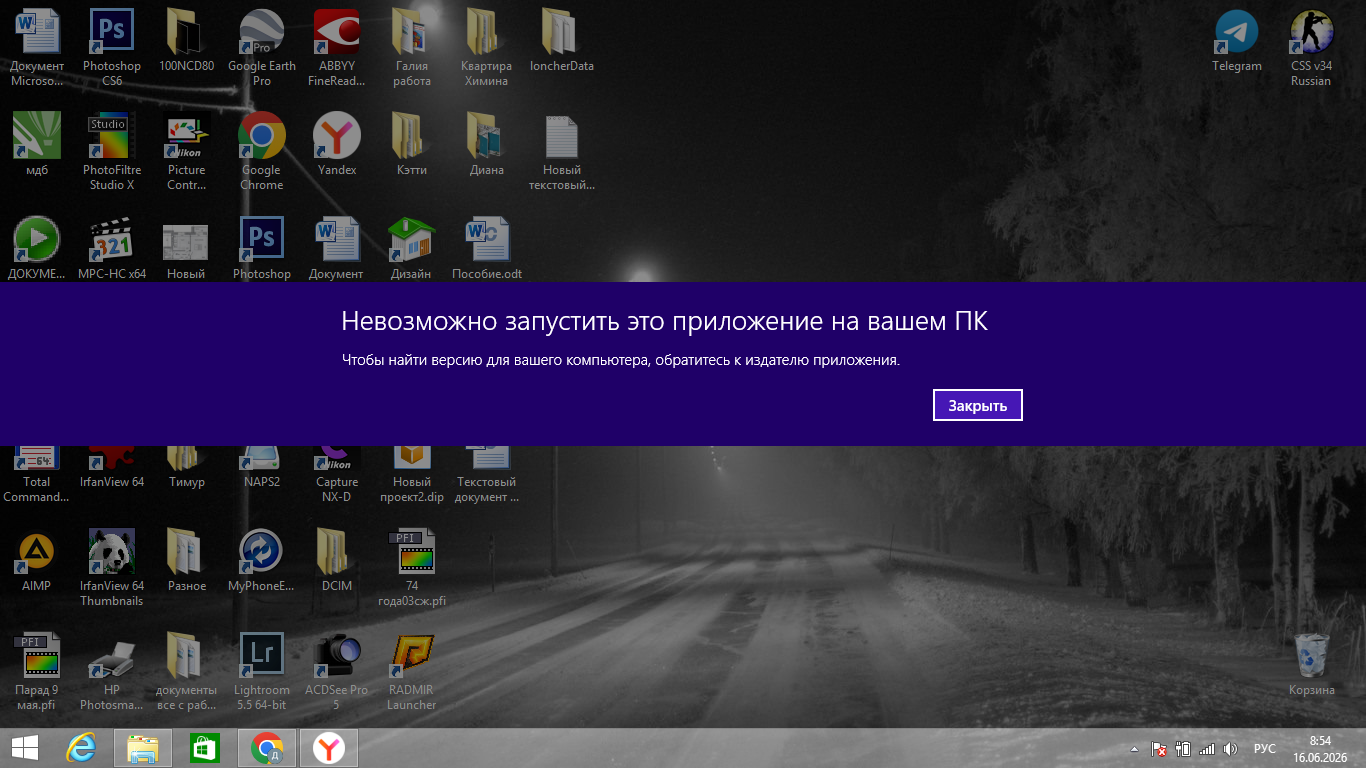Select the мдб CorelDRAW shortcut
Image resolution: width=1366 pixels, height=768 pixels.
[37, 143]
